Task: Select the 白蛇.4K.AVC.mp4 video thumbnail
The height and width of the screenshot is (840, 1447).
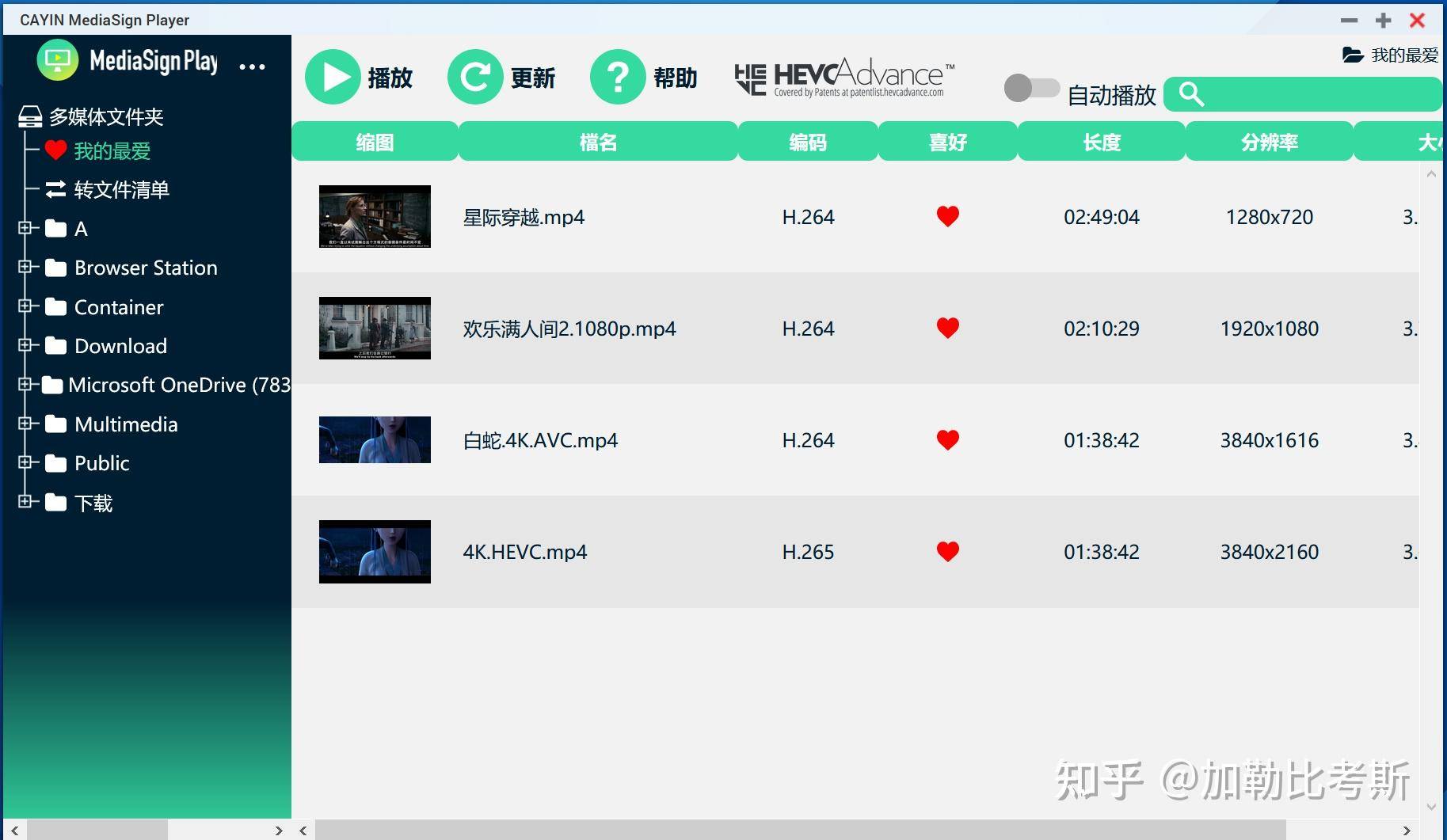Action: [375, 439]
